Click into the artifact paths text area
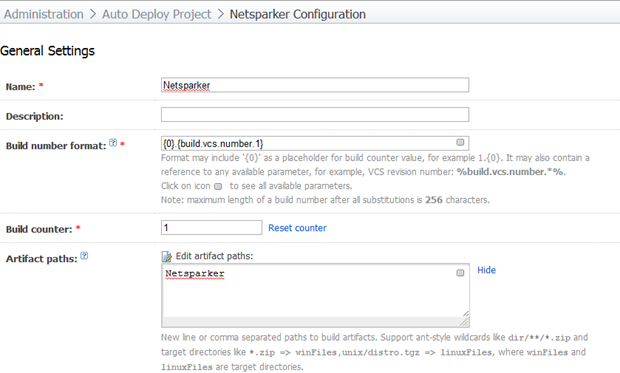 [x=315, y=295]
